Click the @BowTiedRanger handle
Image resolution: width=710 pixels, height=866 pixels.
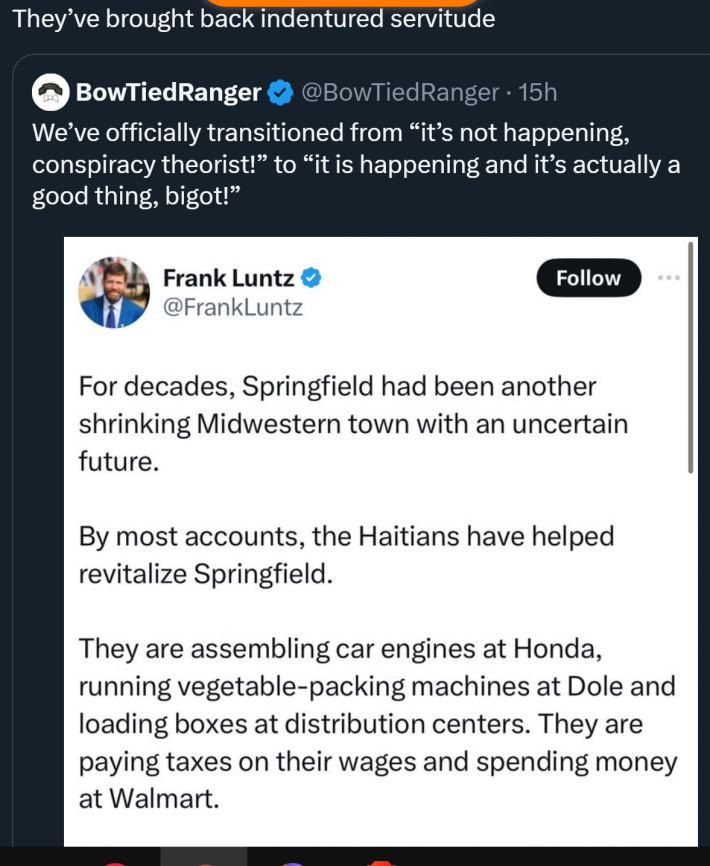coord(399,93)
